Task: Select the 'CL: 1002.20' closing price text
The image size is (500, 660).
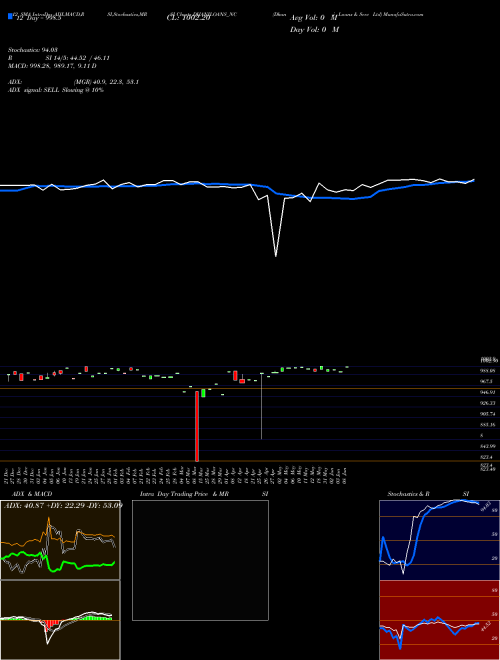Action: [x=188, y=19]
